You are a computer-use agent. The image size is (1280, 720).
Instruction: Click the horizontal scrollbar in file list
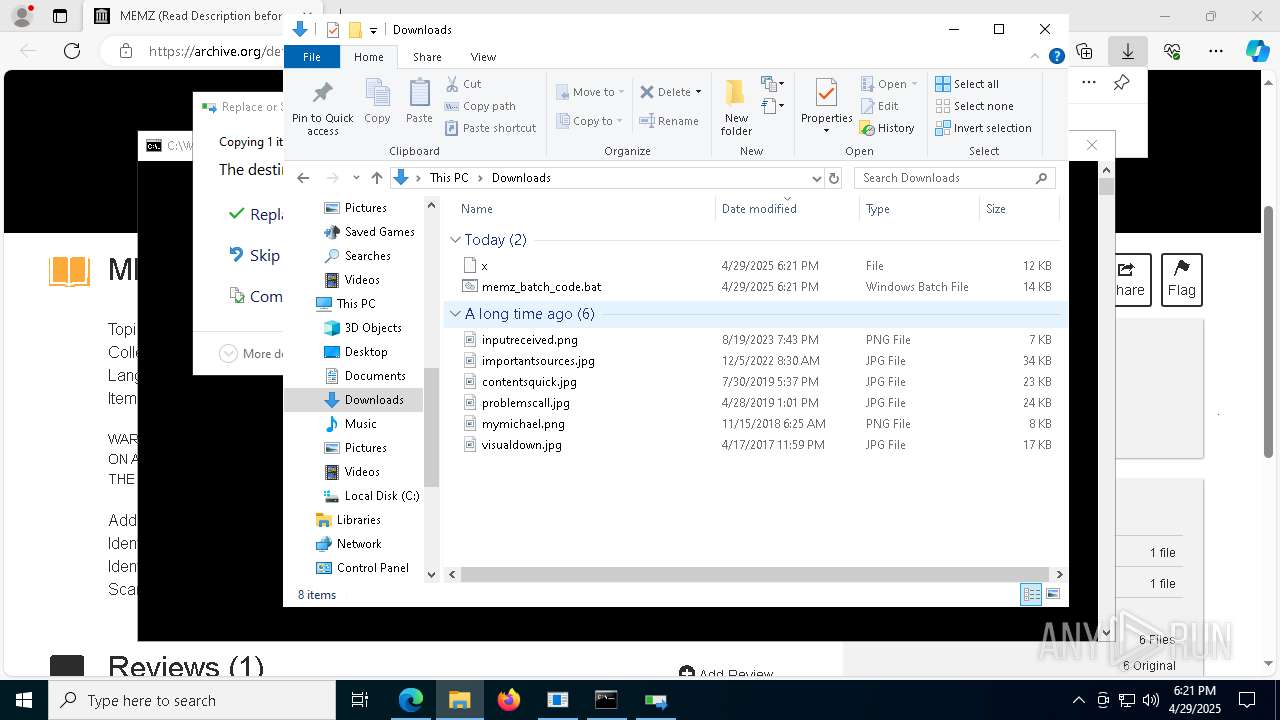click(x=756, y=575)
